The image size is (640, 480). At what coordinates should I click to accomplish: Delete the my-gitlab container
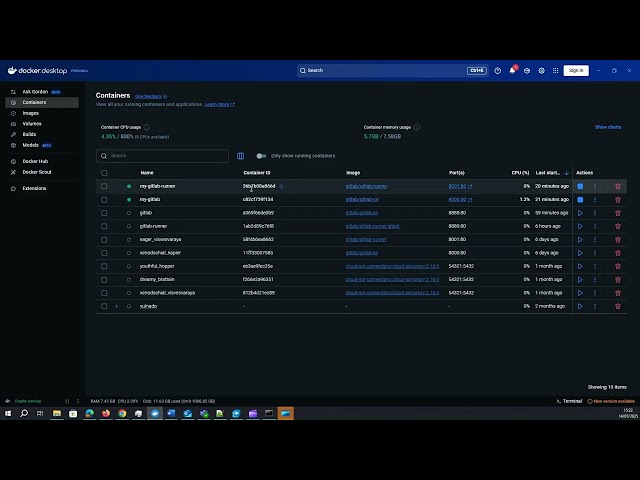pos(618,200)
